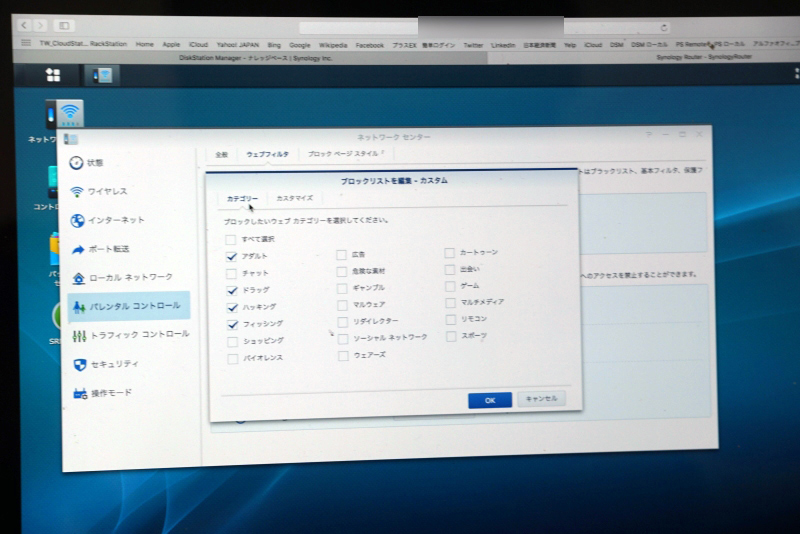Check the 危険な素材 category

pyautogui.click(x=342, y=271)
